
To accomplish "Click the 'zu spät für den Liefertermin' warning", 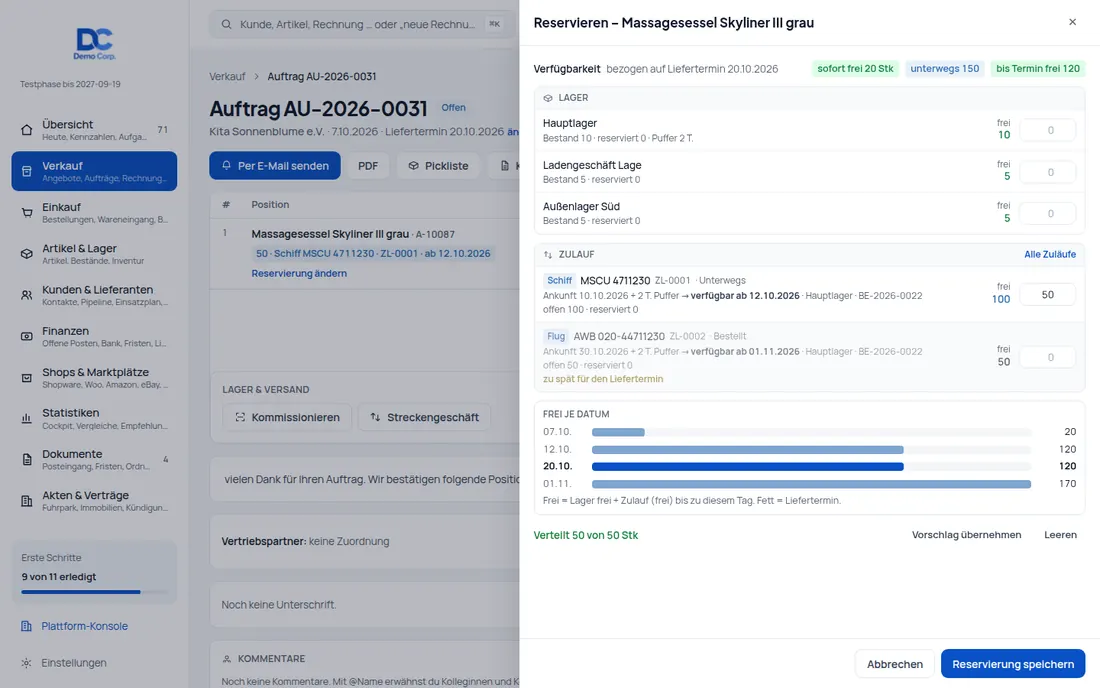I will point(603,379).
